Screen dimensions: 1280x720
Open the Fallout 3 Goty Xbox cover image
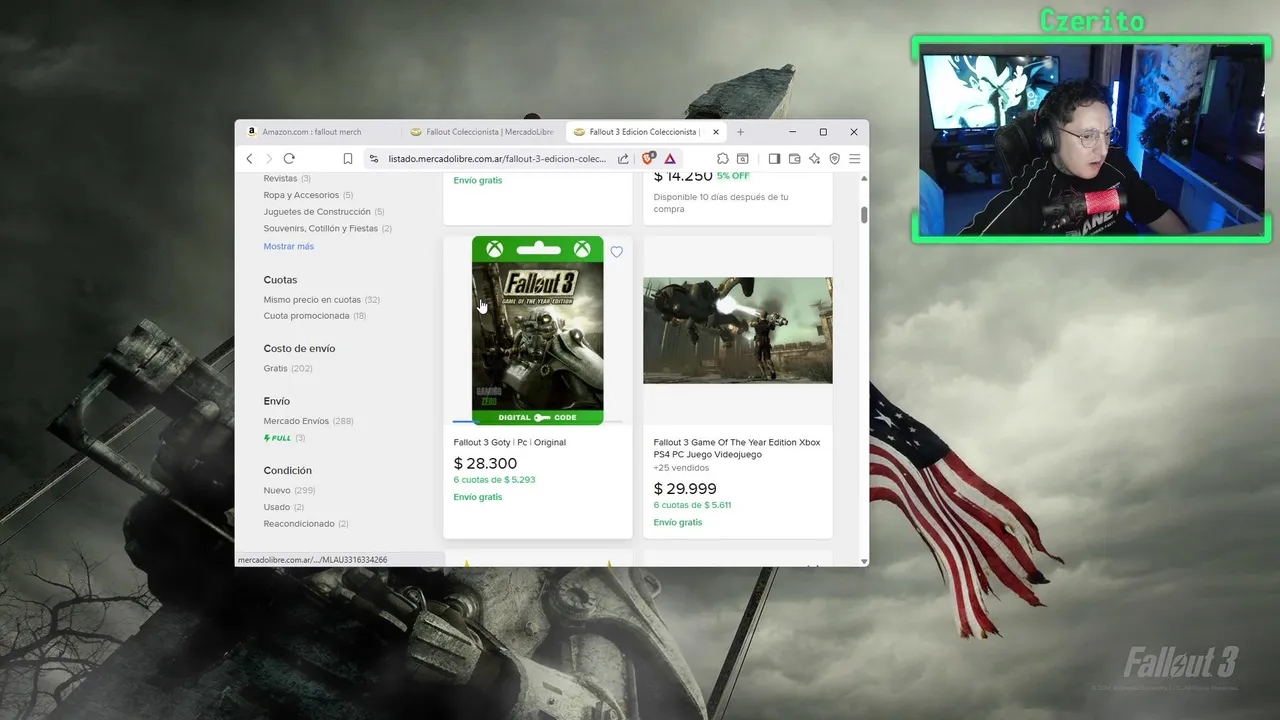[x=538, y=330]
